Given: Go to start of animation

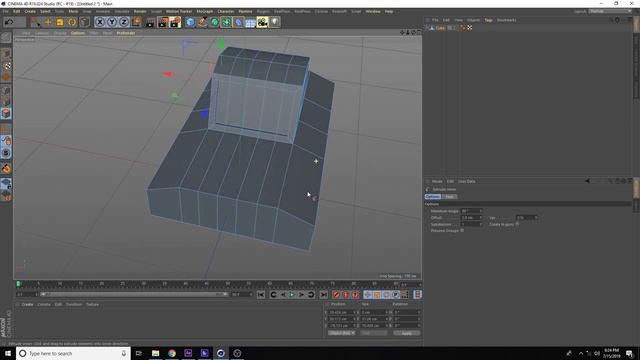Looking at the screenshot, I should click(261, 295).
